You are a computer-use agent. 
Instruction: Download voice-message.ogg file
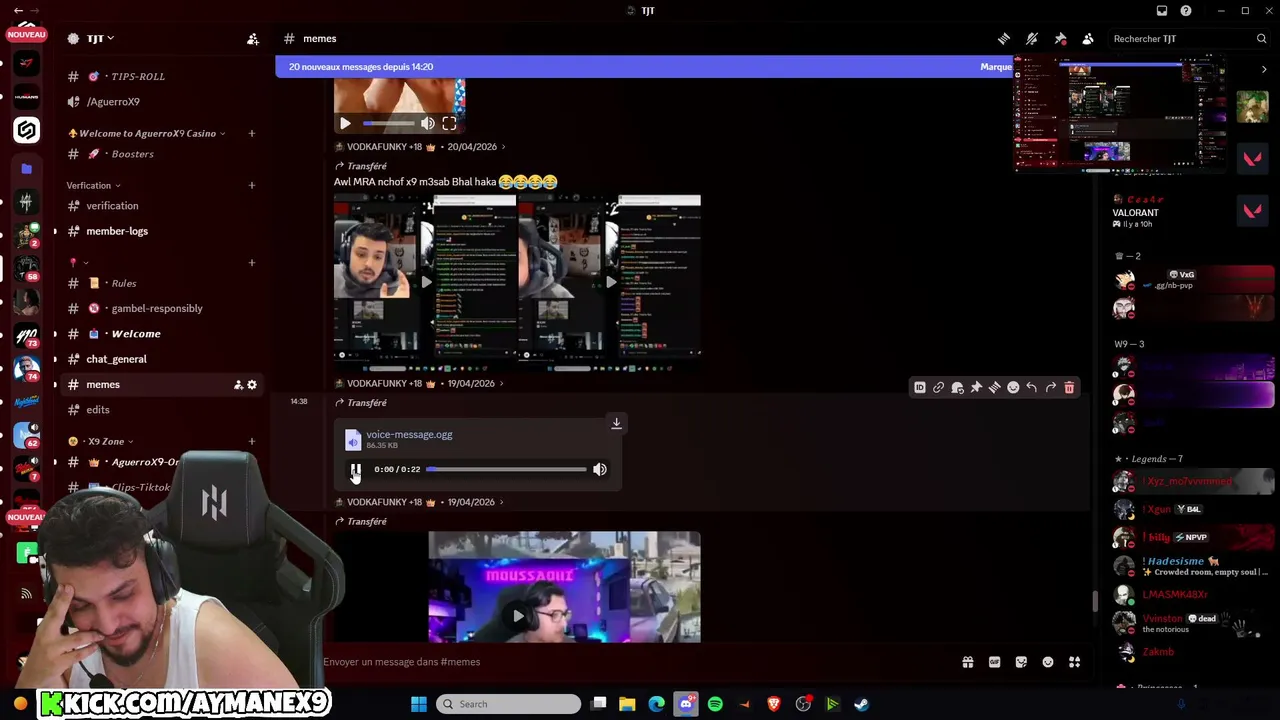tap(616, 424)
